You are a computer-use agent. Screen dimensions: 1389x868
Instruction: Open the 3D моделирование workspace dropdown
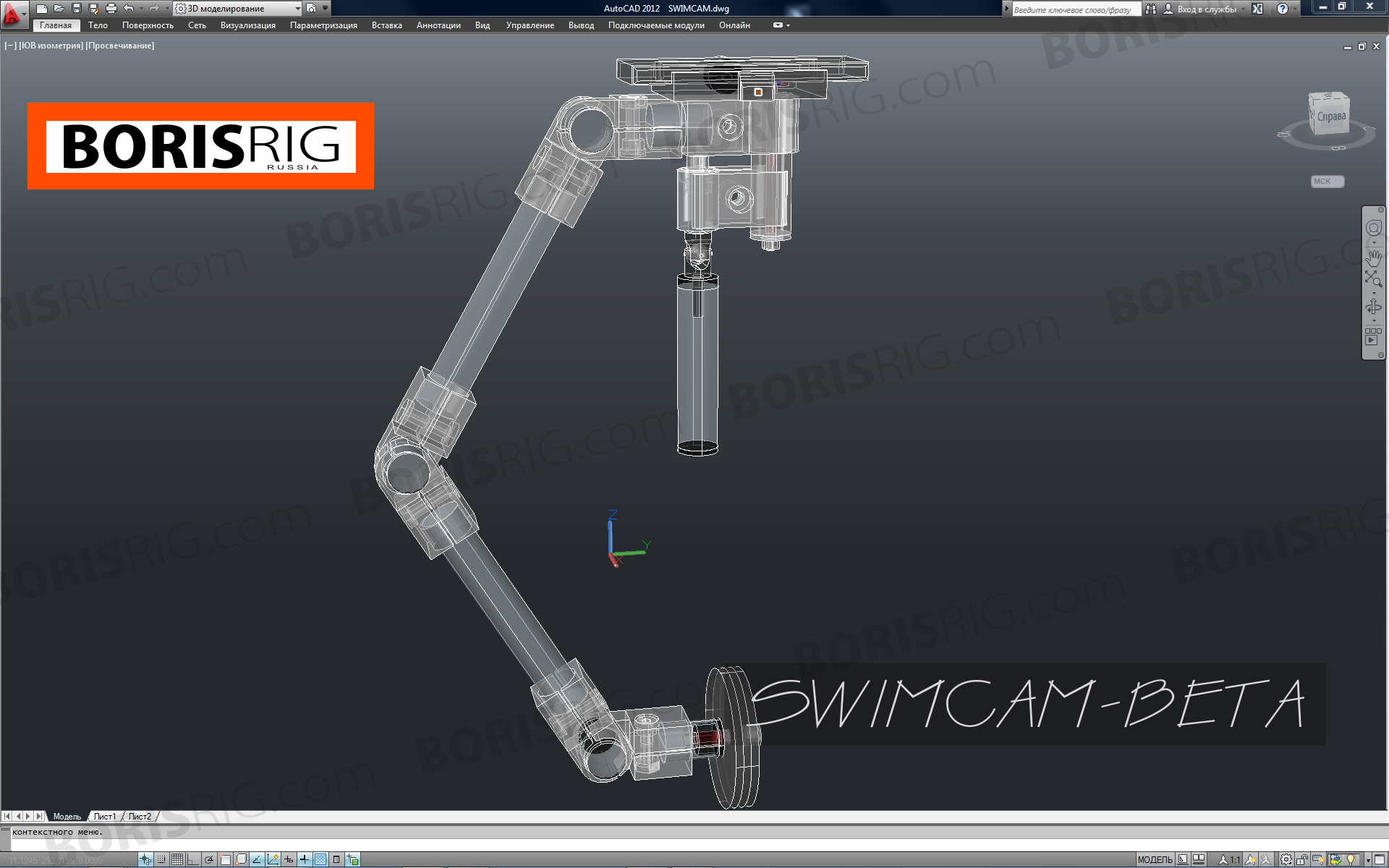(x=238, y=9)
